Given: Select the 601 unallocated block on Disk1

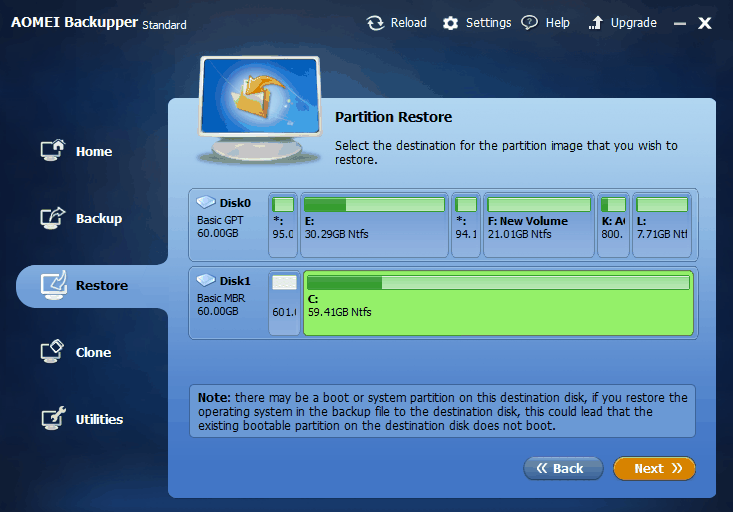Looking at the screenshot, I should coord(284,303).
